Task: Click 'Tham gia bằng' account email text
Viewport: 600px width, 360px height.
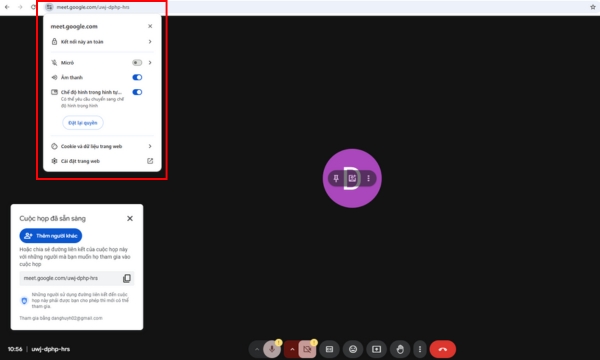Action: coord(61,318)
